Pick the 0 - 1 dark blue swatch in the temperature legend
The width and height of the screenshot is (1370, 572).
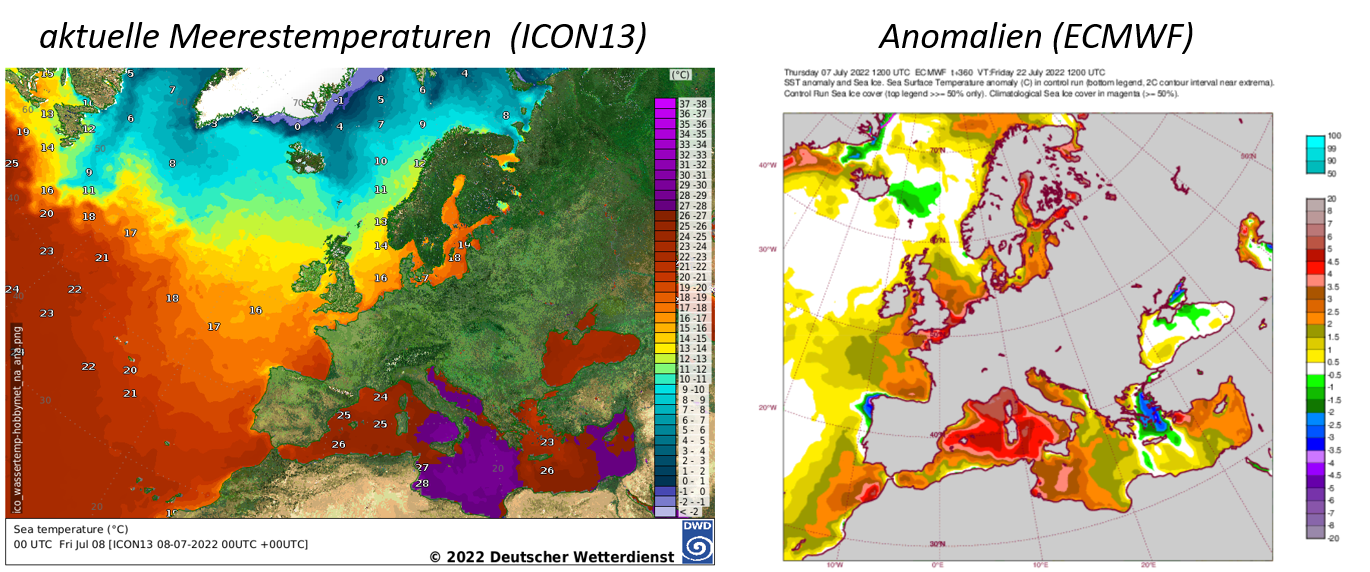pyautogui.click(x=666, y=480)
